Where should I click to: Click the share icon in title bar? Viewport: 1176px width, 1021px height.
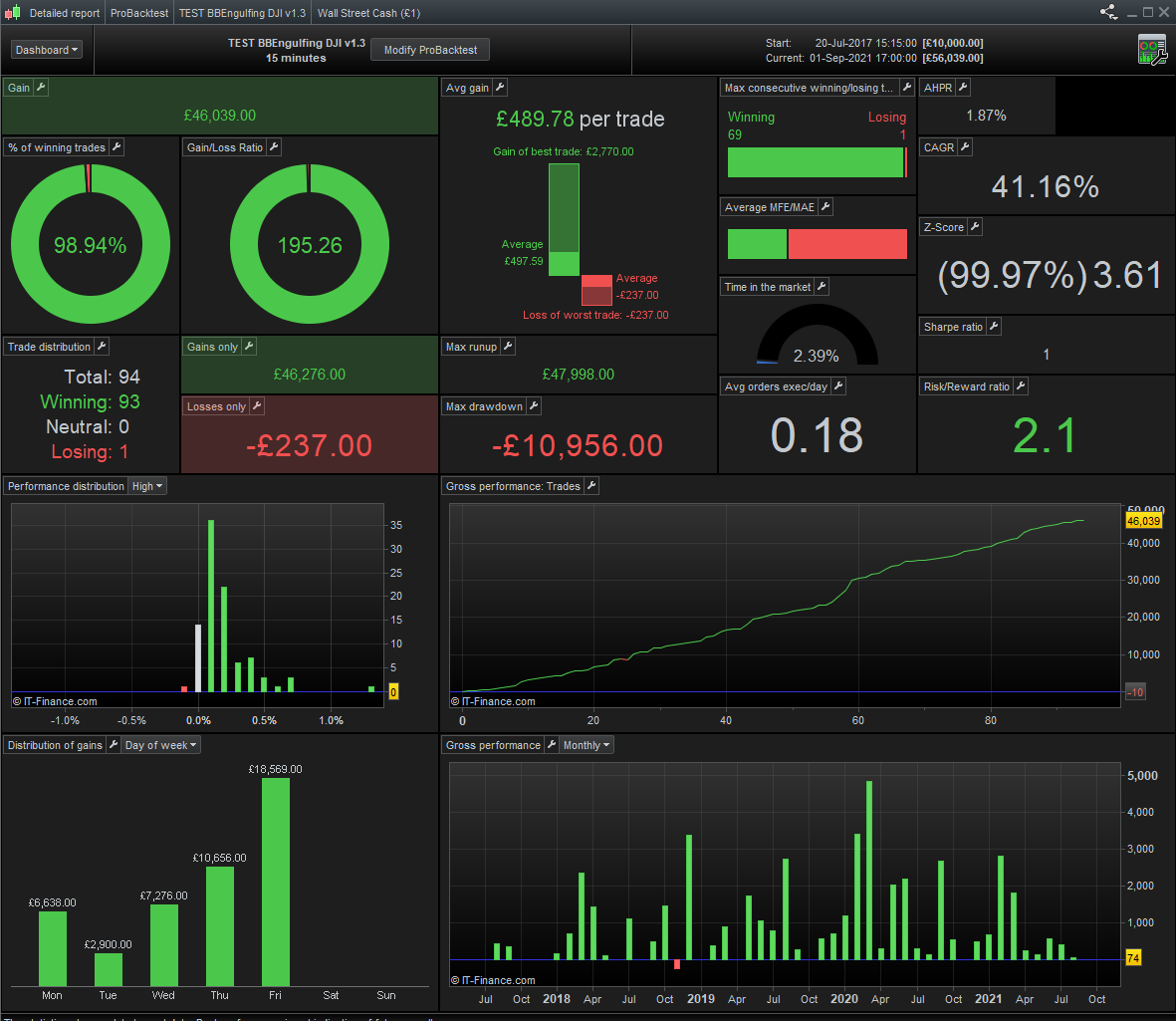click(x=1108, y=12)
